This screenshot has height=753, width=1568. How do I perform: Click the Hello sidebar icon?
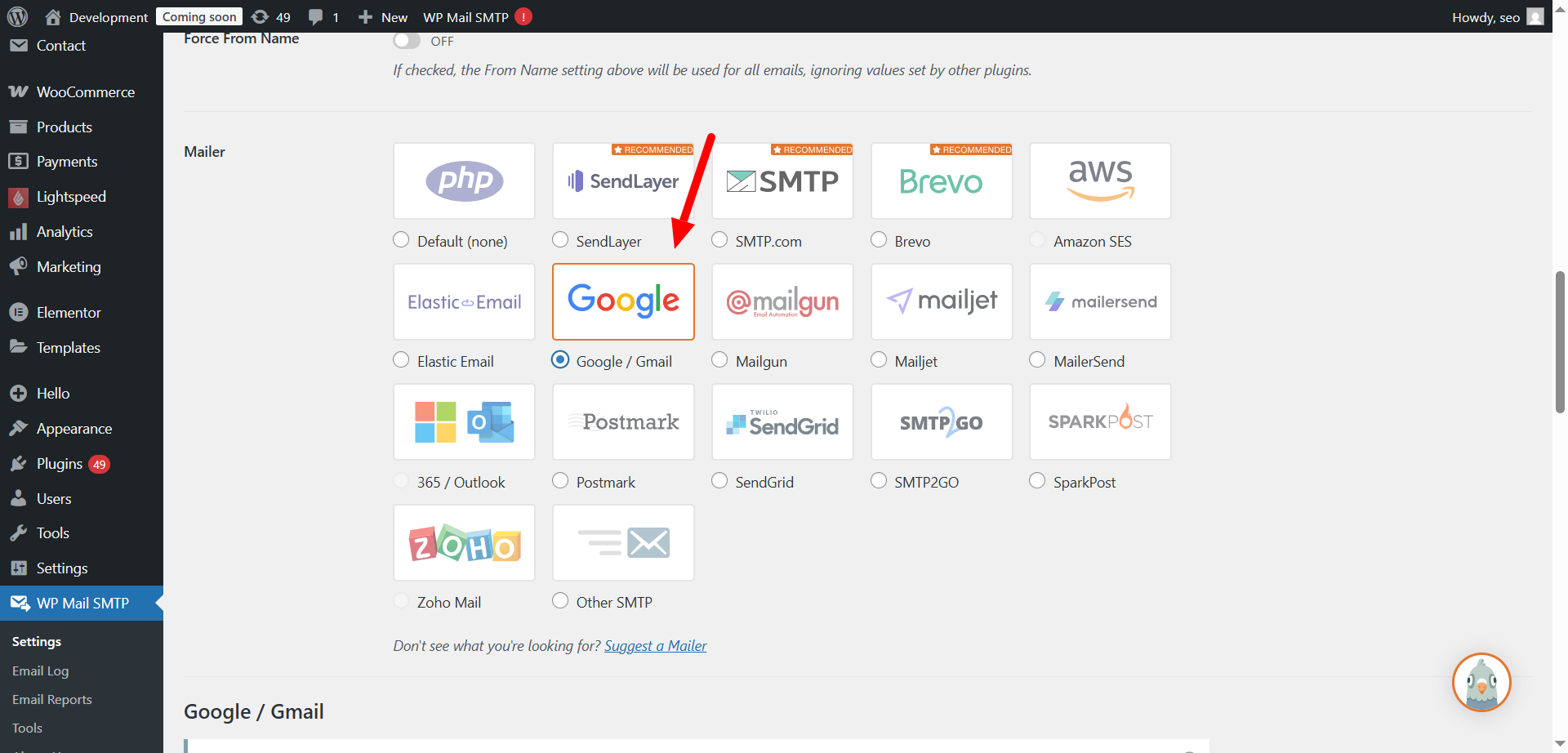18,394
